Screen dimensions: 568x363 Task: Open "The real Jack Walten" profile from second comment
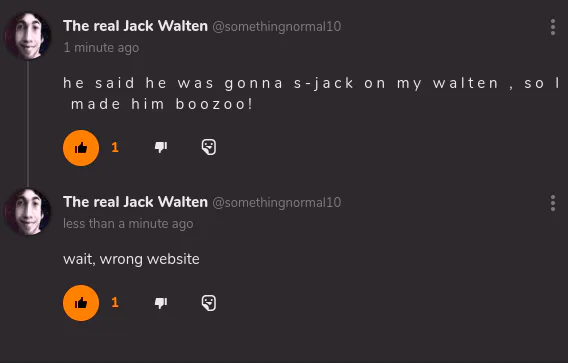coord(135,202)
